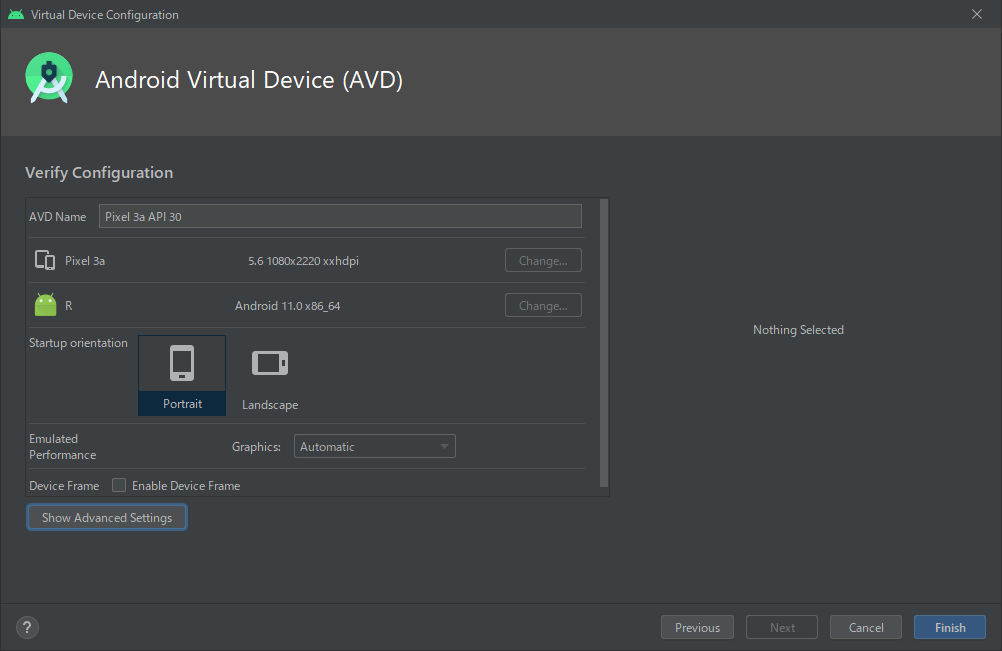Click Show Advanced Settings button
Viewport: 1002px width, 651px height.
(107, 517)
